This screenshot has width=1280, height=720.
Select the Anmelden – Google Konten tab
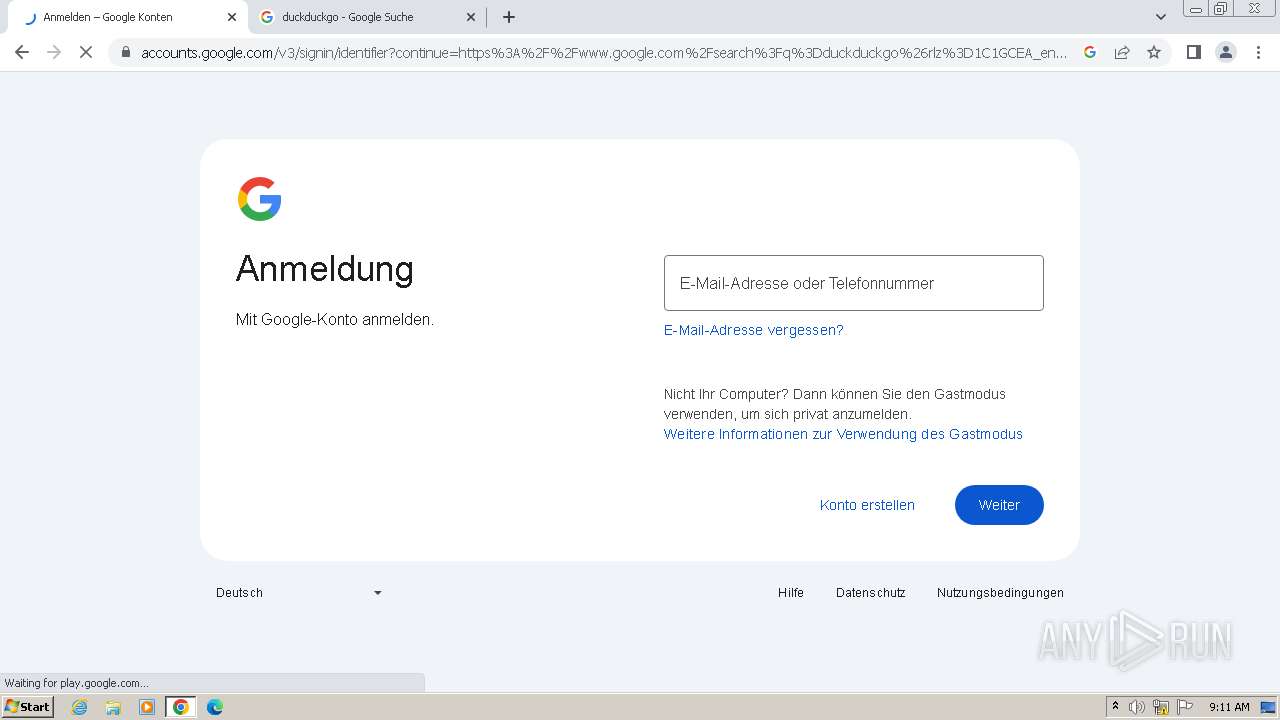pyautogui.click(x=126, y=17)
